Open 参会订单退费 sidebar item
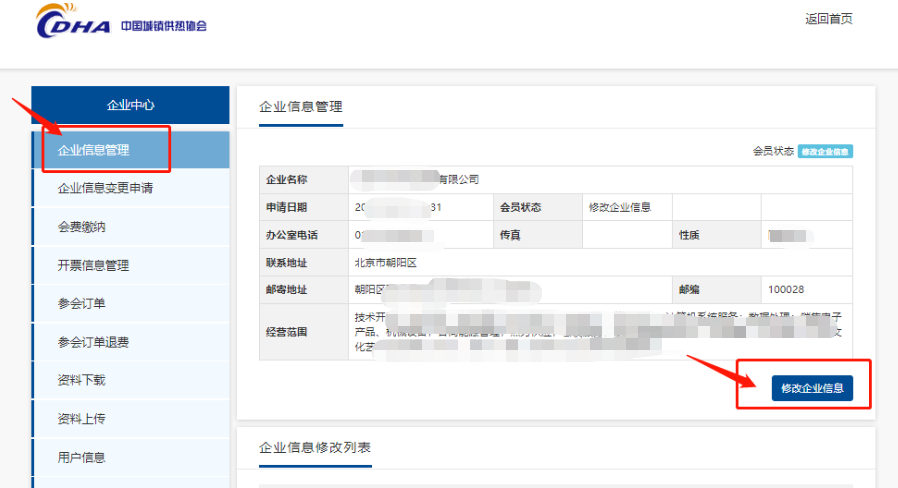 (131, 342)
